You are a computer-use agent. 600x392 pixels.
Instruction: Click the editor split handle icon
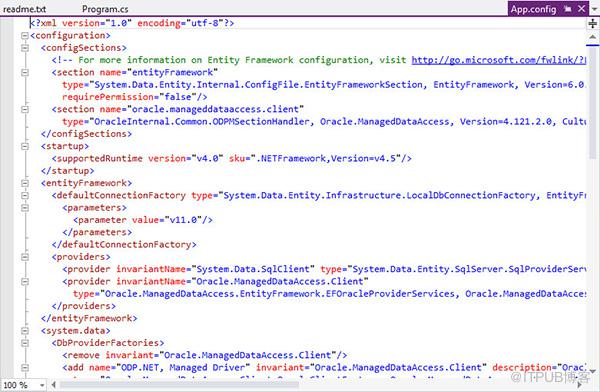(x=592, y=24)
